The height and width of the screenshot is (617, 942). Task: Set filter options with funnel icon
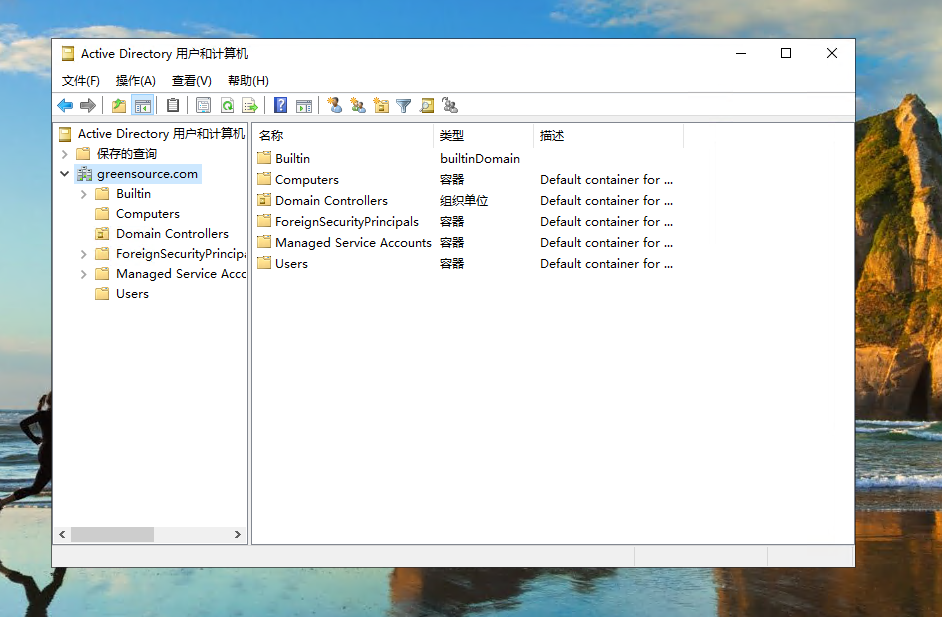(x=404, y=106)
